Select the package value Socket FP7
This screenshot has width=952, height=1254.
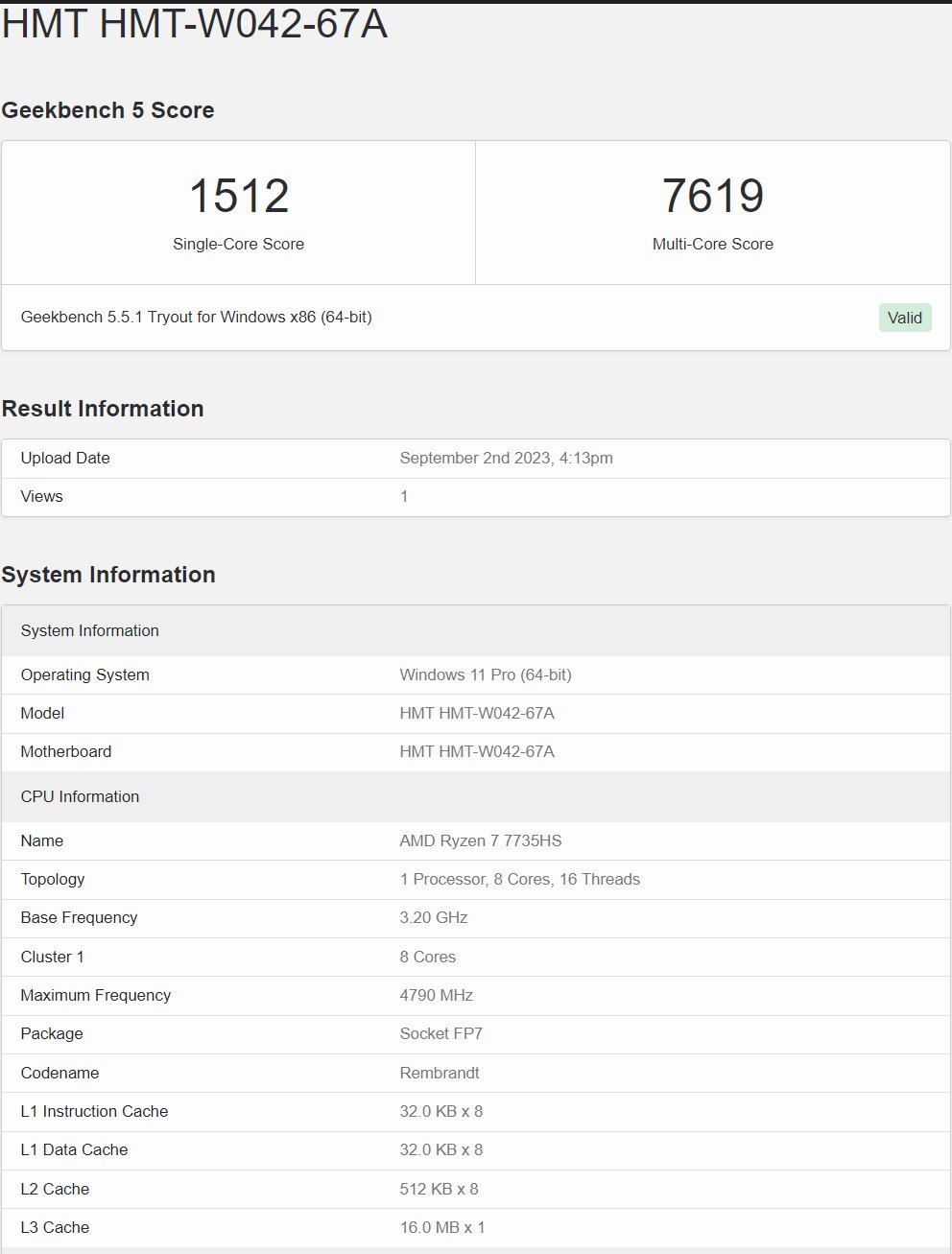point(441,1033)
